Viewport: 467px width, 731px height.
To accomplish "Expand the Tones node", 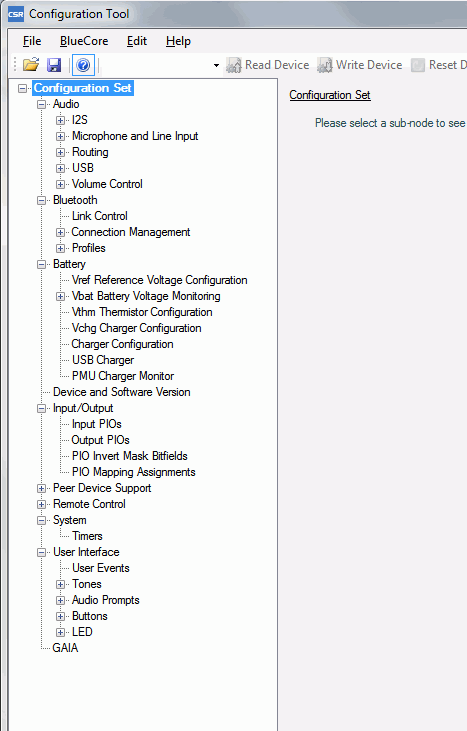I will (x=61, y=585).
